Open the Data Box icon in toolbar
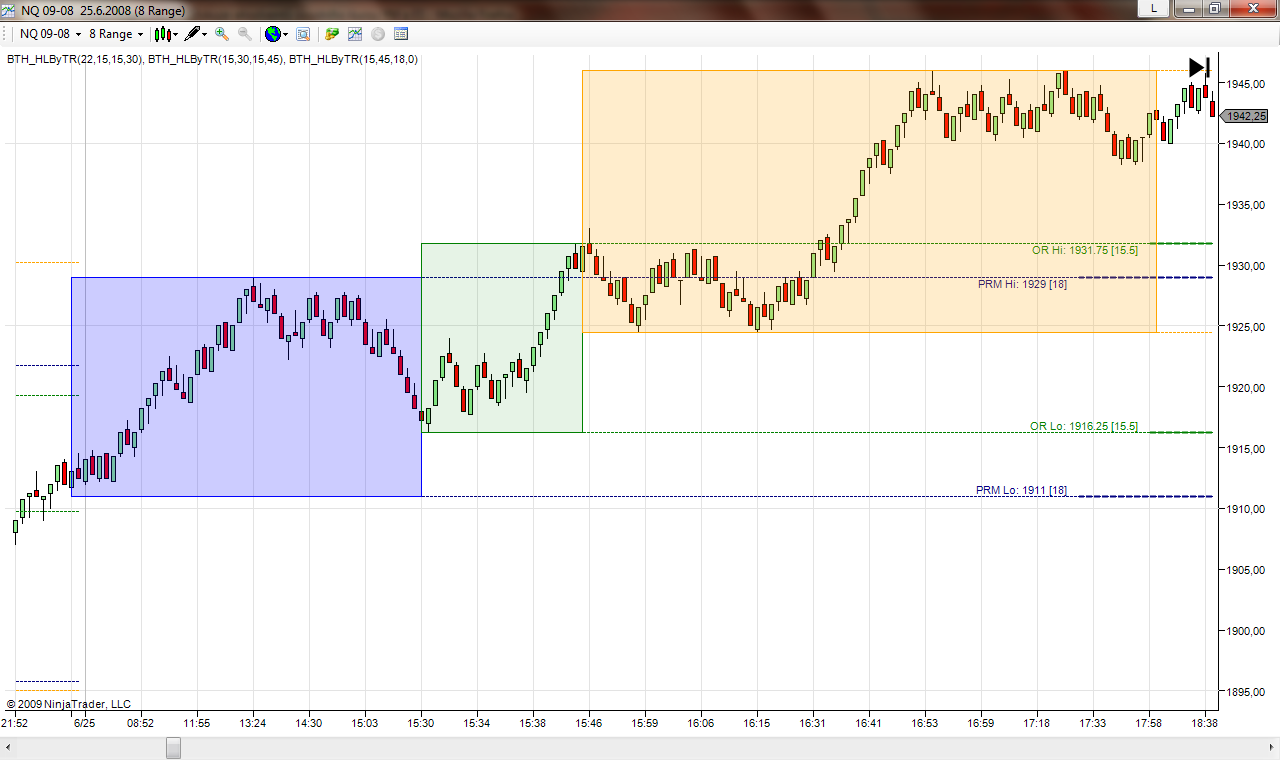 click(303, 34)
